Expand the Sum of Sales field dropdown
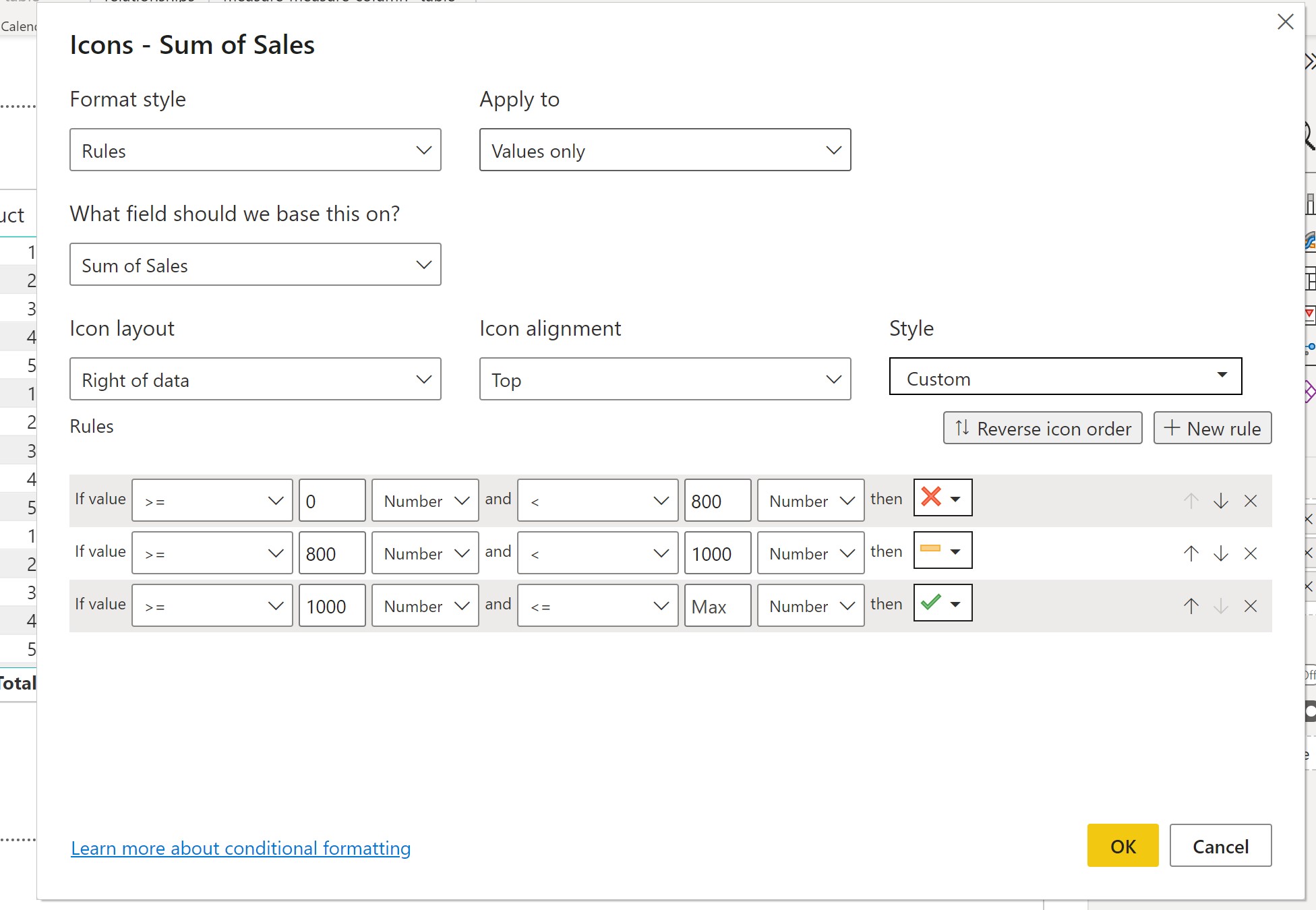This screenshot has height=910, width=1316. point(256,264)
